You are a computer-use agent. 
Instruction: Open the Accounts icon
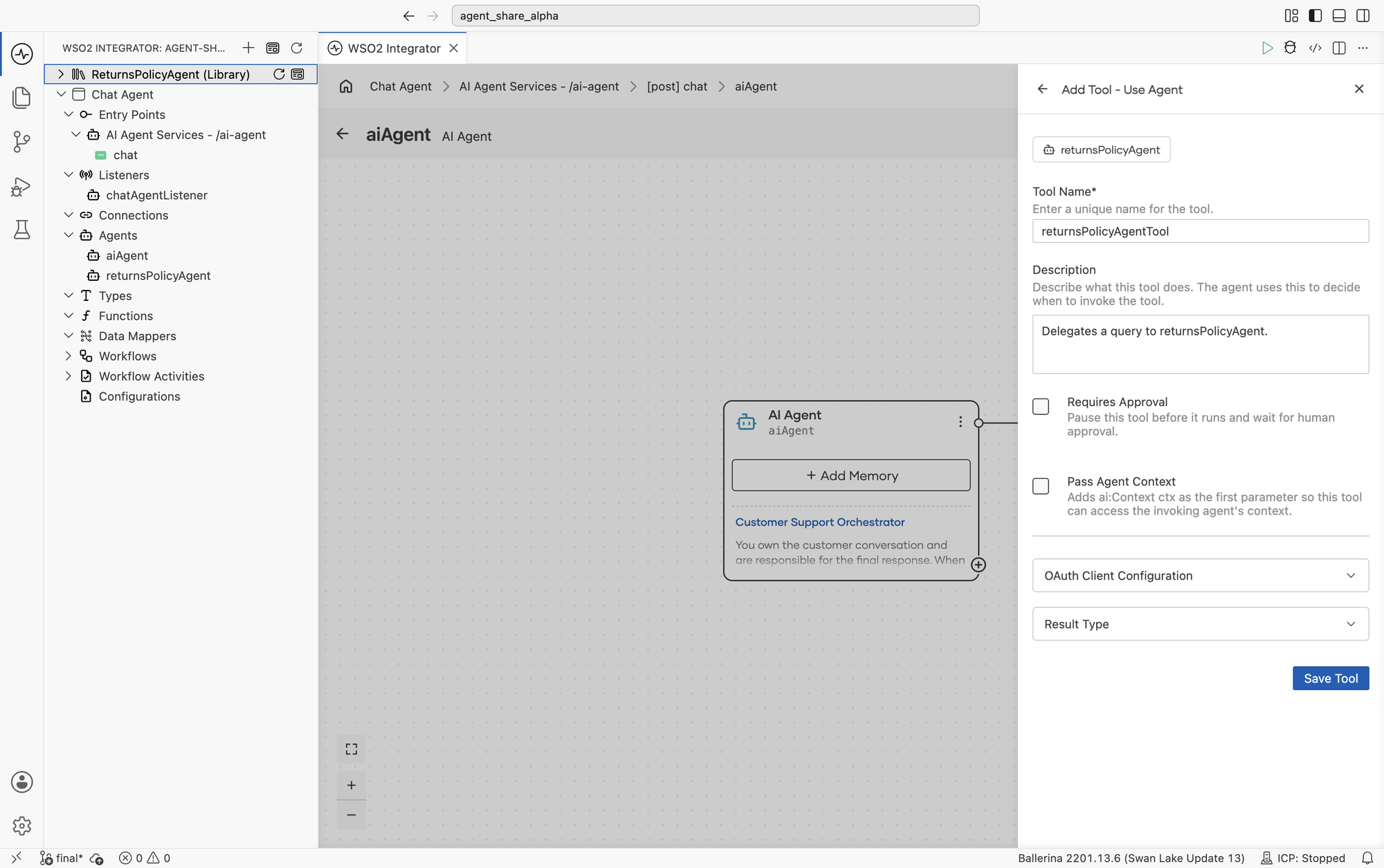21,782
